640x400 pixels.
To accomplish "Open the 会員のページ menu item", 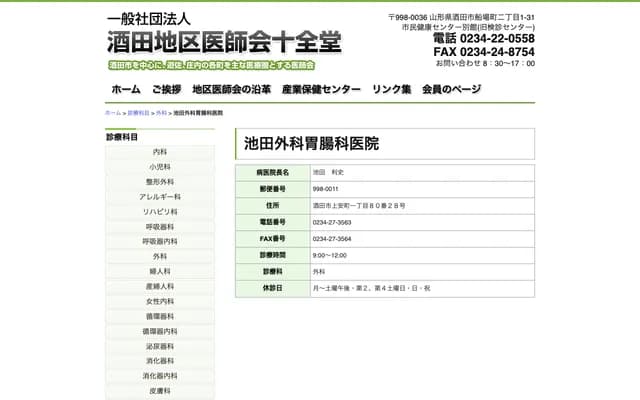I will click(451, 89).
